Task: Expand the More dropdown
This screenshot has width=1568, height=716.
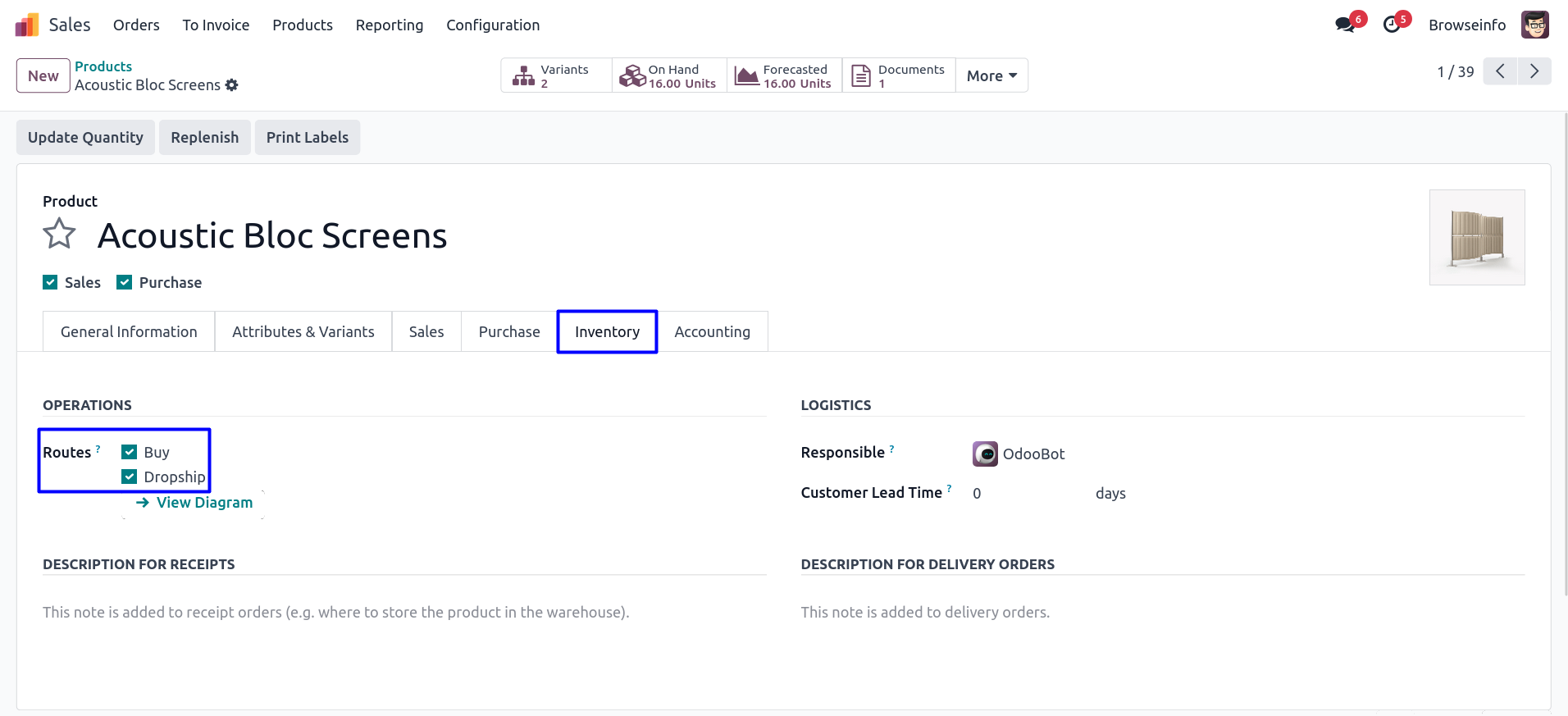Action: (x=991, y=75)
